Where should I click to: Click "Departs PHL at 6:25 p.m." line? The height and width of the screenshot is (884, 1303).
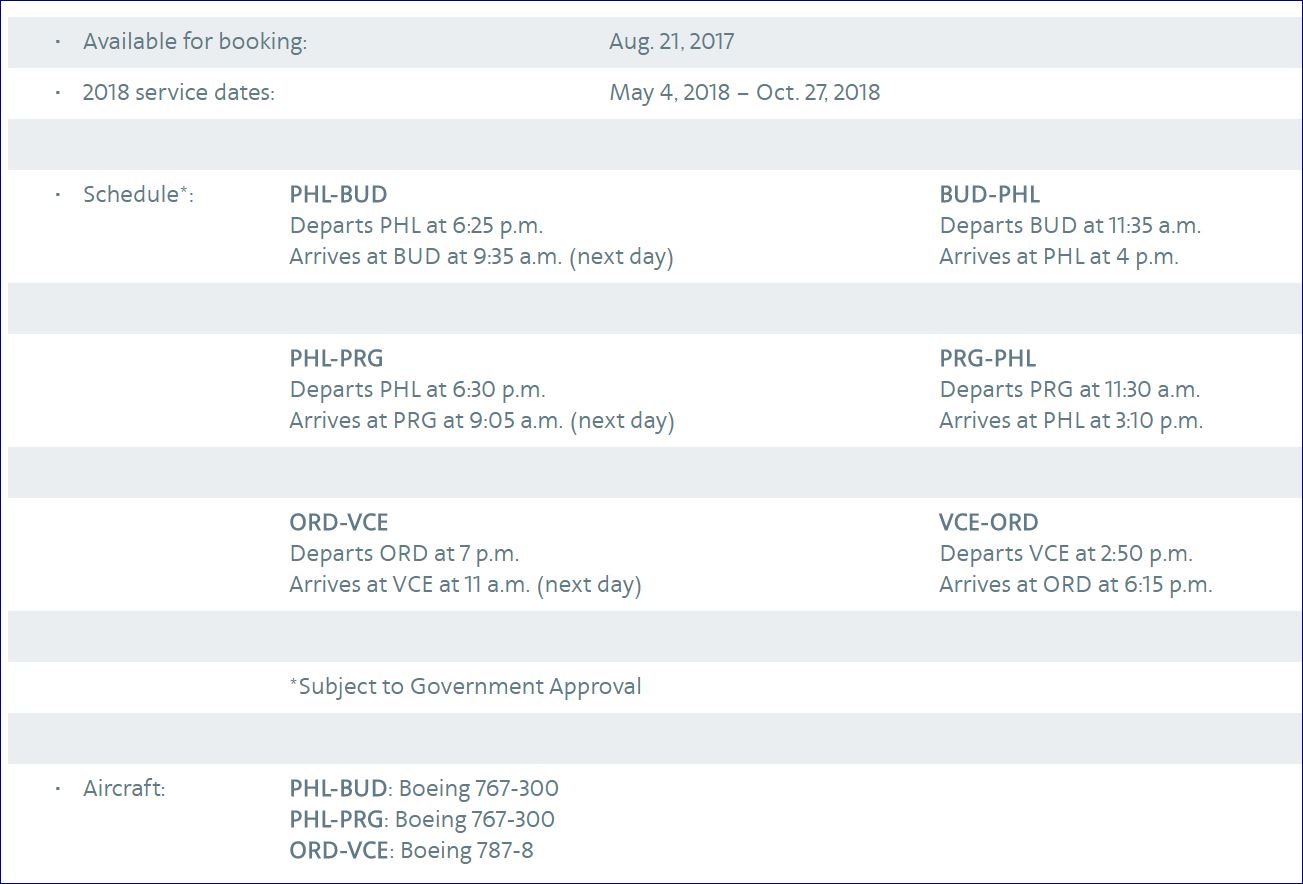(416, 226)
